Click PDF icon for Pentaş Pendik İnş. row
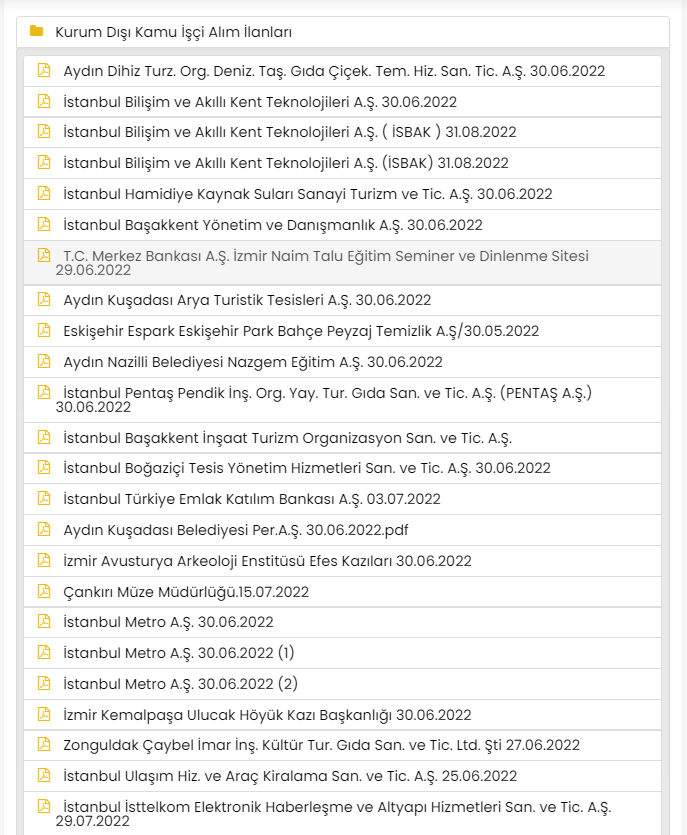 pos(44,391)
